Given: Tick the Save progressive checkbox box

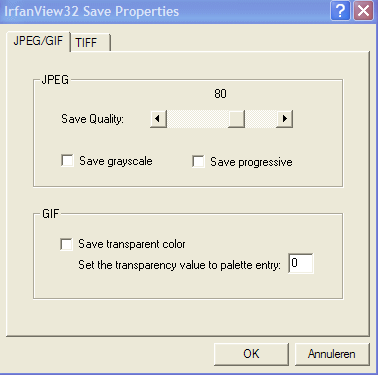Looking at the screenshot, I should [x=198, y=161].
